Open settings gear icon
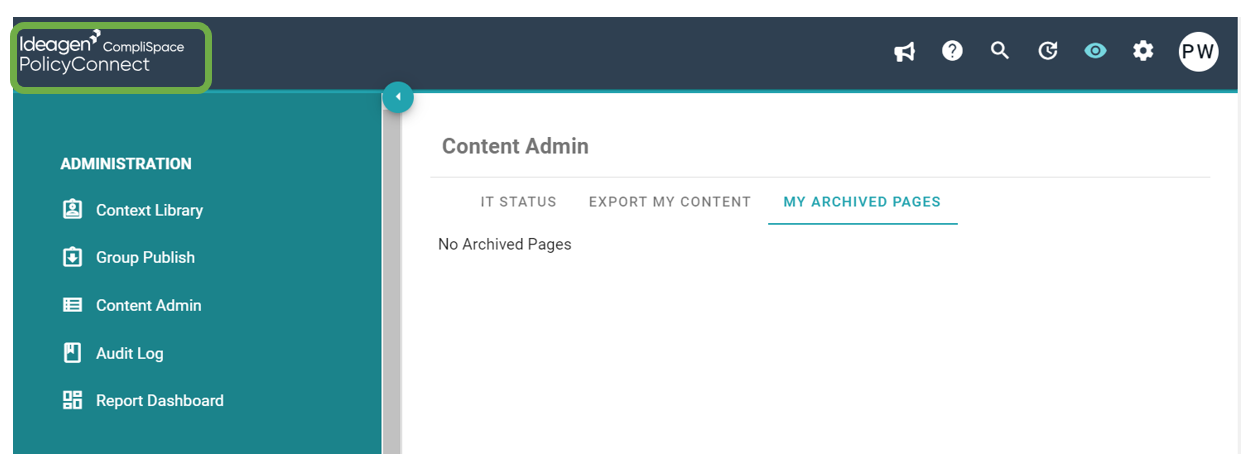Image resolution: width=1243 pixels, height=463 pixels. click(1143, 50)
